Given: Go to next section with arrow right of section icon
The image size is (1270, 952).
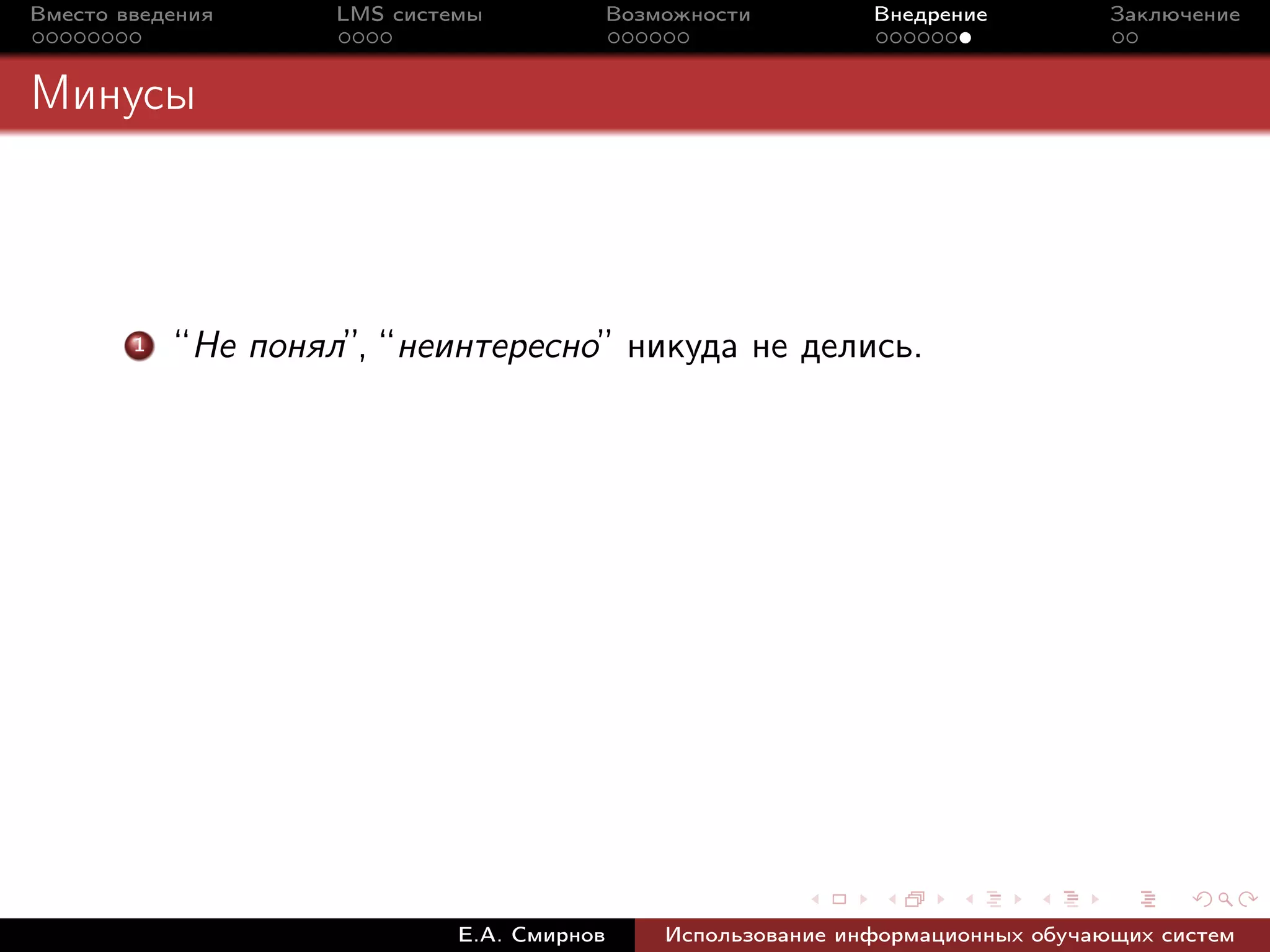Looking at the screenshot, I should pyautogui.click(x=1095, y=899).
